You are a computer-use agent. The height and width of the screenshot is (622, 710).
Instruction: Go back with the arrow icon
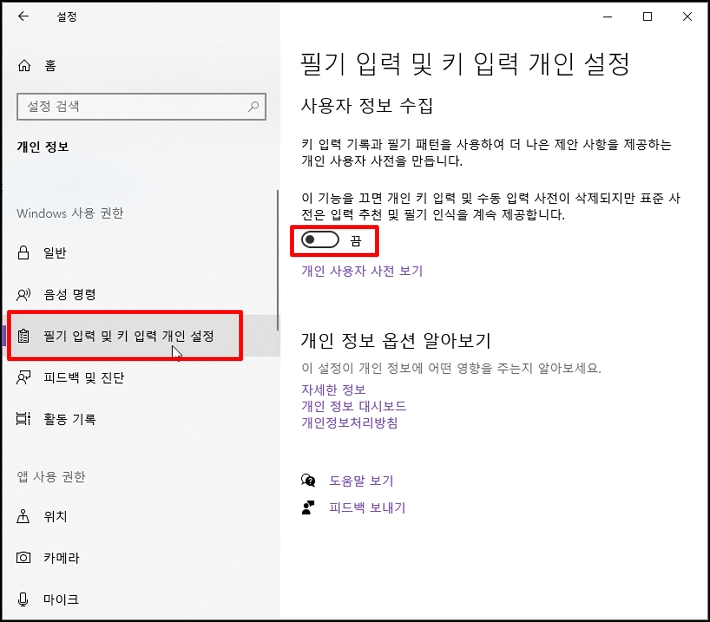[x=23, y=17]
